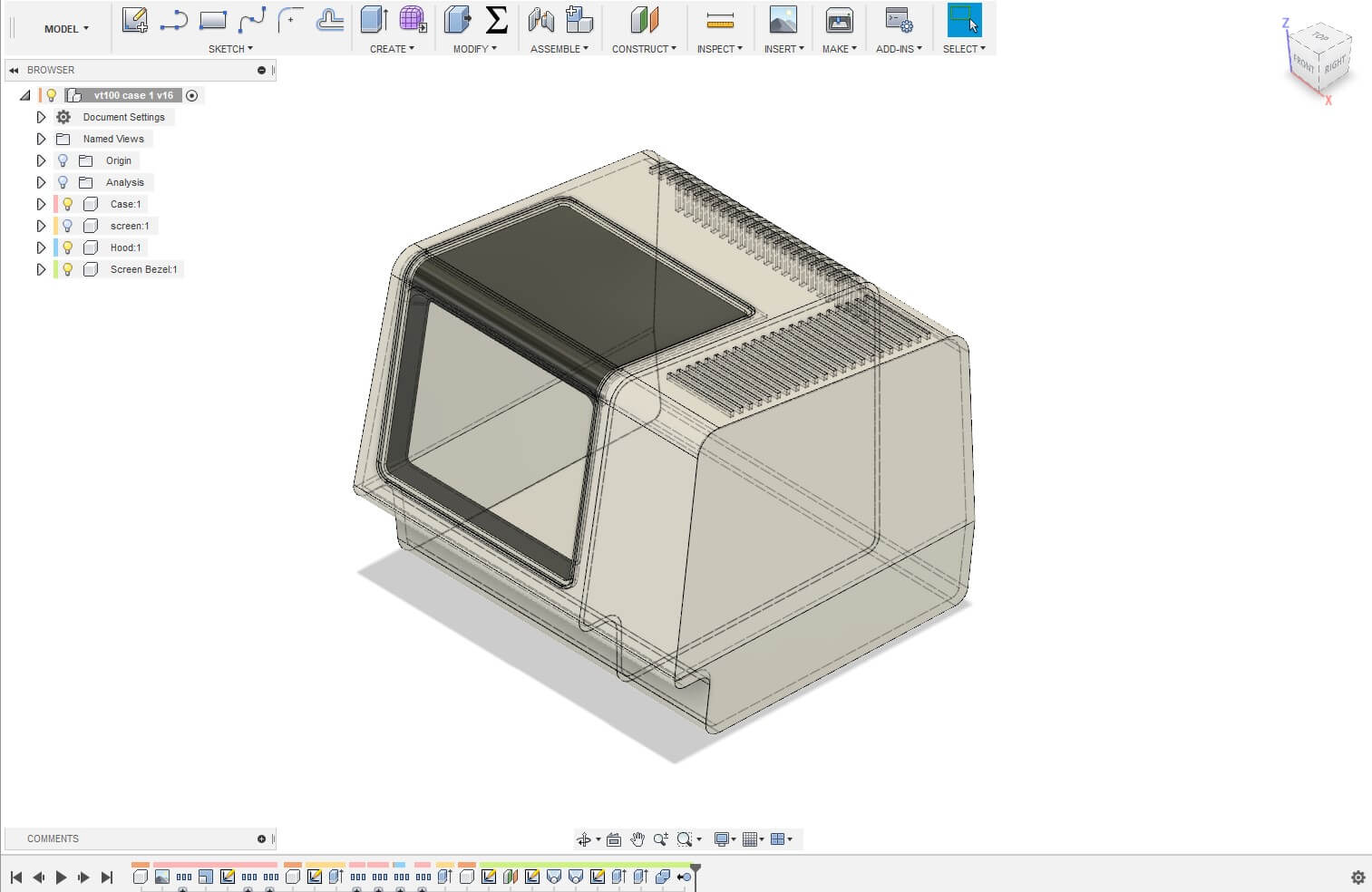Expand the Named Views folder
1372x892 pixels.
click(x=41, y=139)
